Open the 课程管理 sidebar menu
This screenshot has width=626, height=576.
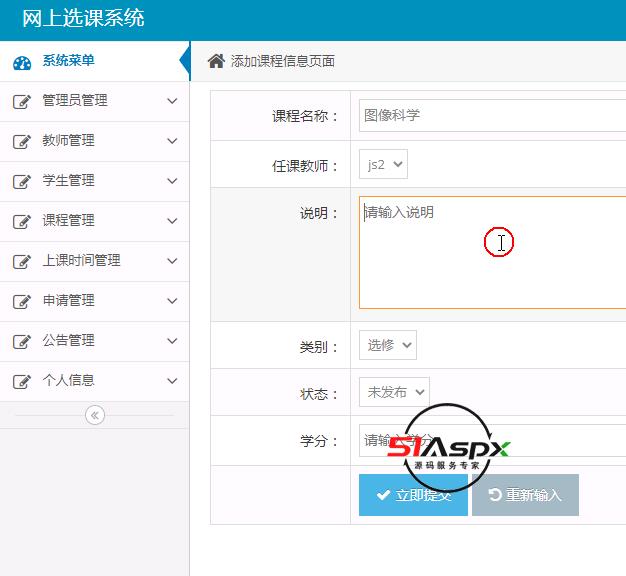68,221
